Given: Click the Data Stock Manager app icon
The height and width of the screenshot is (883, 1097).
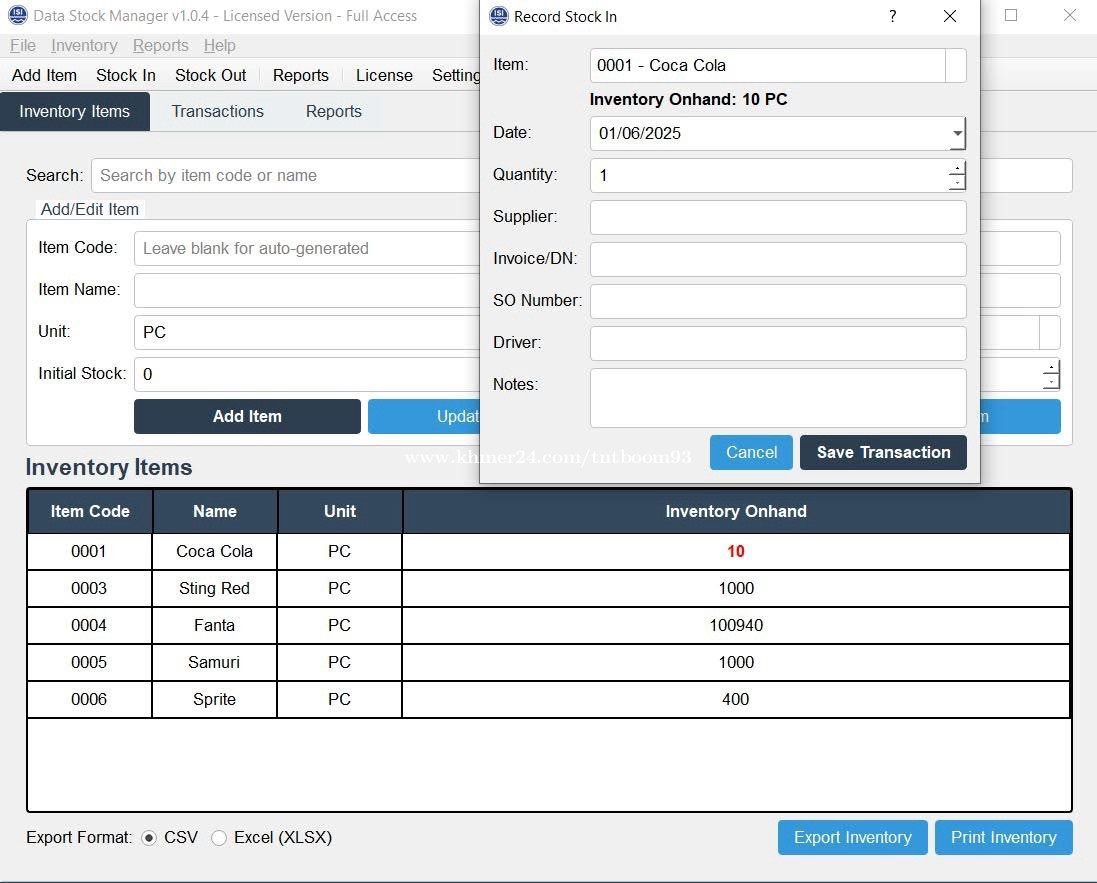Looking at the screenshot, I should click(x=17, y=15).
